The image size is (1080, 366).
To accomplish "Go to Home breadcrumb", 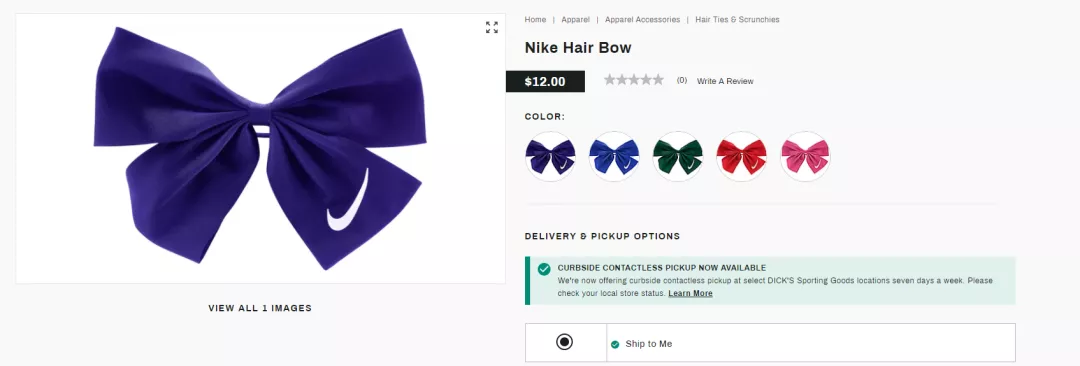I will [535, 19].
